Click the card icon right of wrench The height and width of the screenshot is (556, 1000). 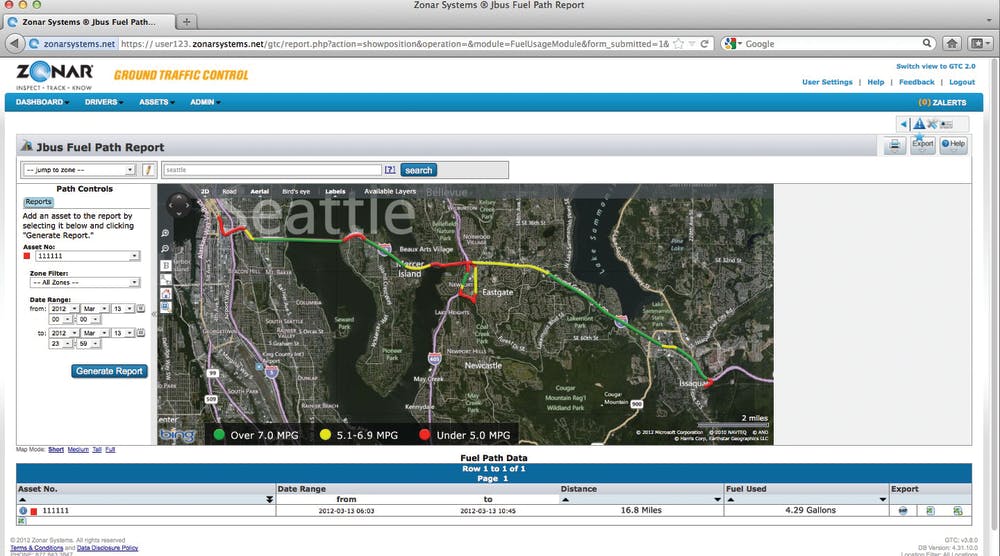click(946, 124)
